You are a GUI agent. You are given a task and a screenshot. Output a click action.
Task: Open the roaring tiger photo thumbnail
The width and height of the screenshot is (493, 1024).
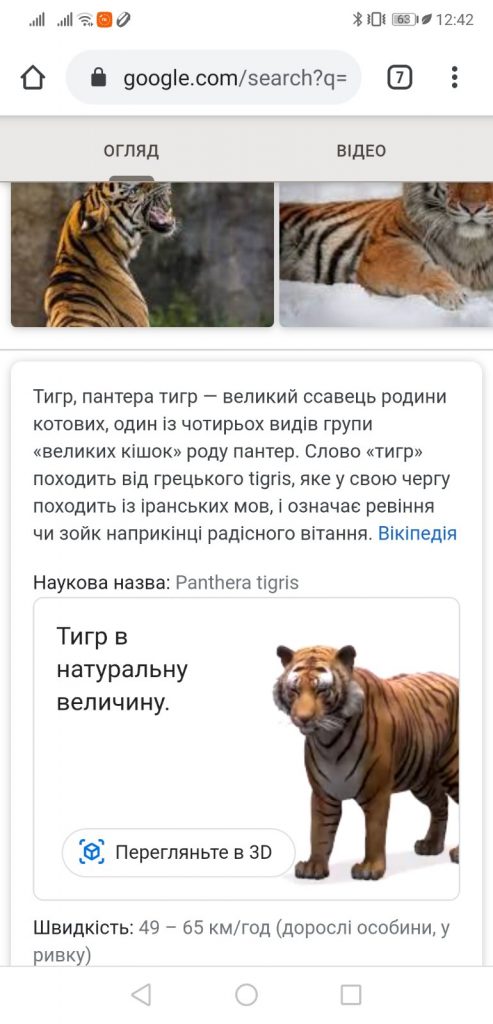click(x=142, y=254)
